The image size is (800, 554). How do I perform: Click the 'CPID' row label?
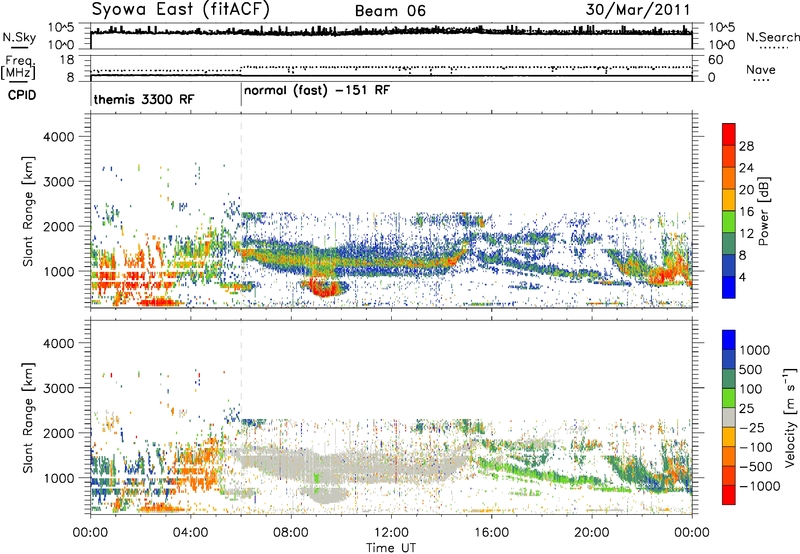point(22,95)
